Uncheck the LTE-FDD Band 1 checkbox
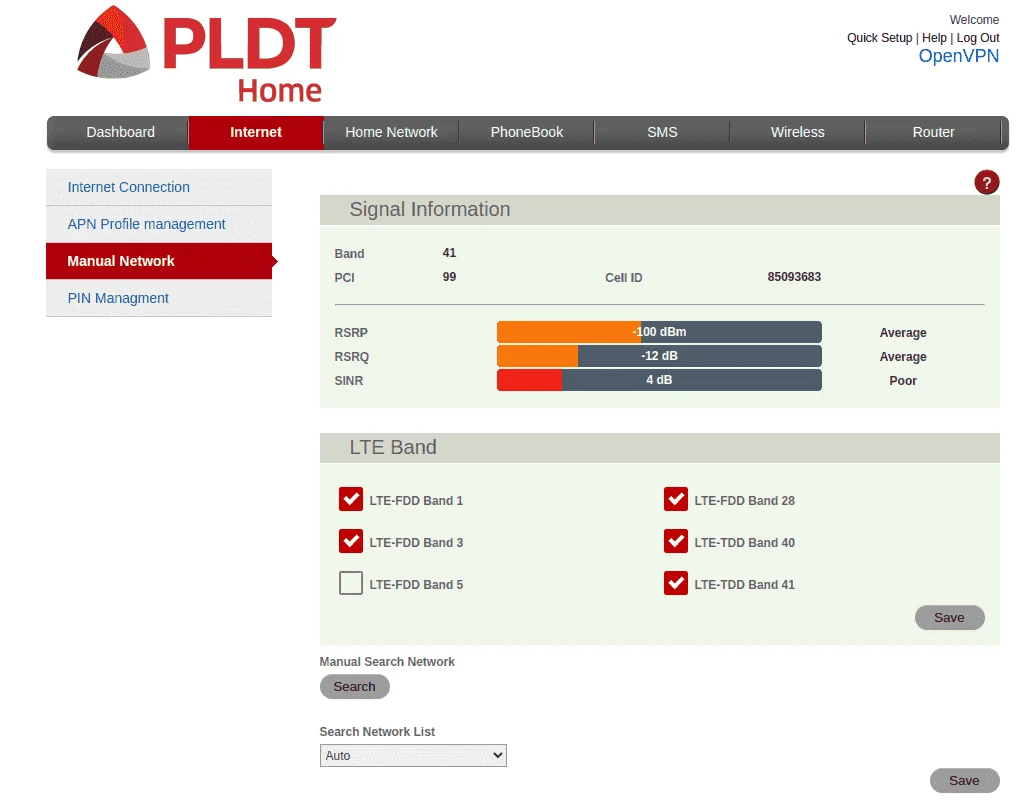1022x802 pixels. point(351,499)
